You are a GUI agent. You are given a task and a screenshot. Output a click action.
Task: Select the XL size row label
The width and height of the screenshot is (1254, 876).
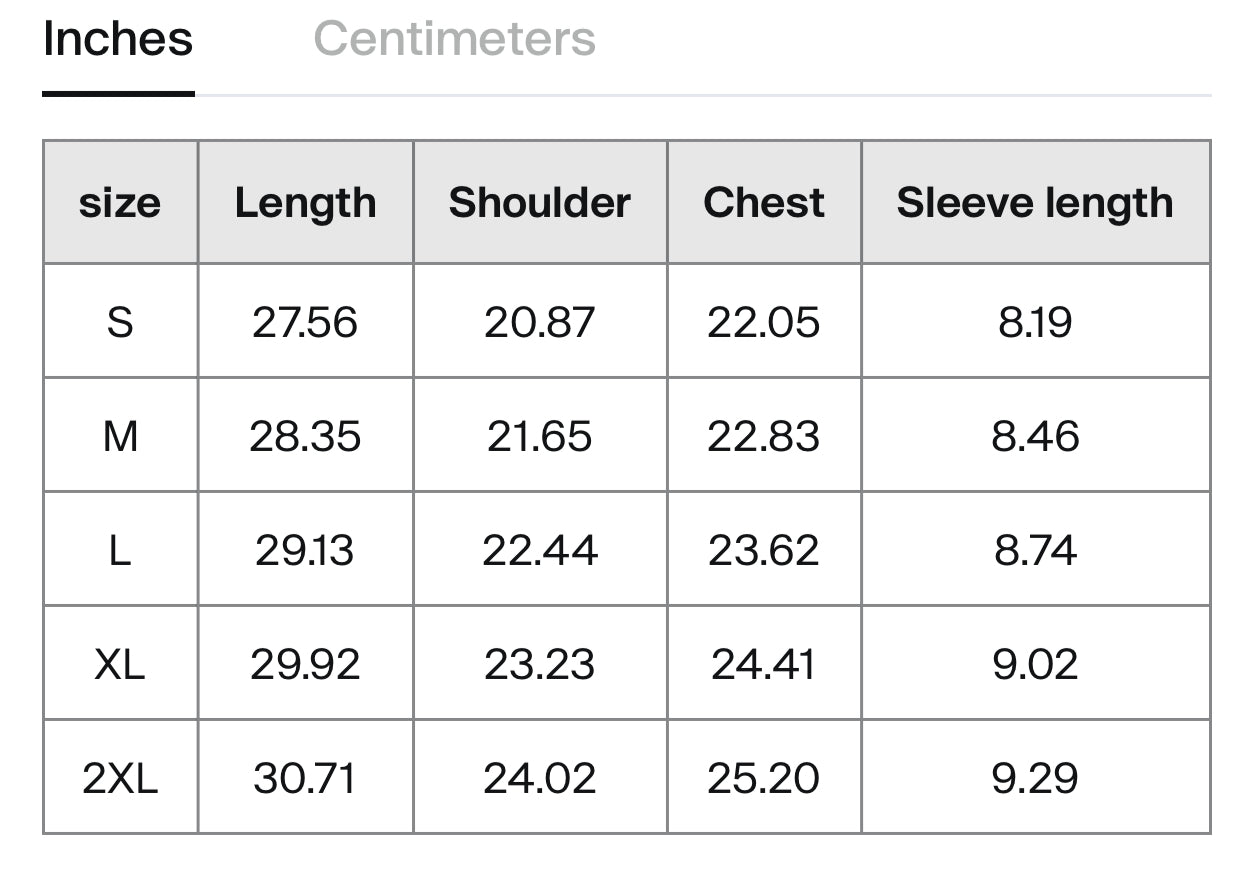pos(120,664)
